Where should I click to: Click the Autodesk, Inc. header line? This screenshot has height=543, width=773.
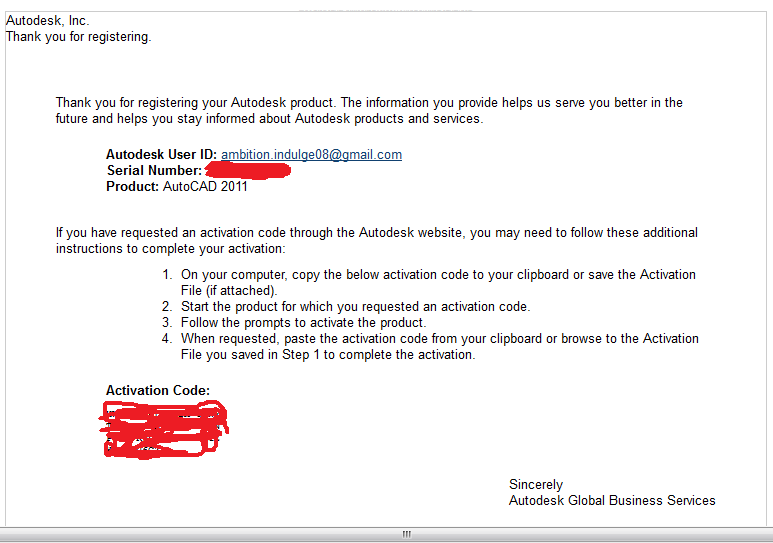[47, 21]
